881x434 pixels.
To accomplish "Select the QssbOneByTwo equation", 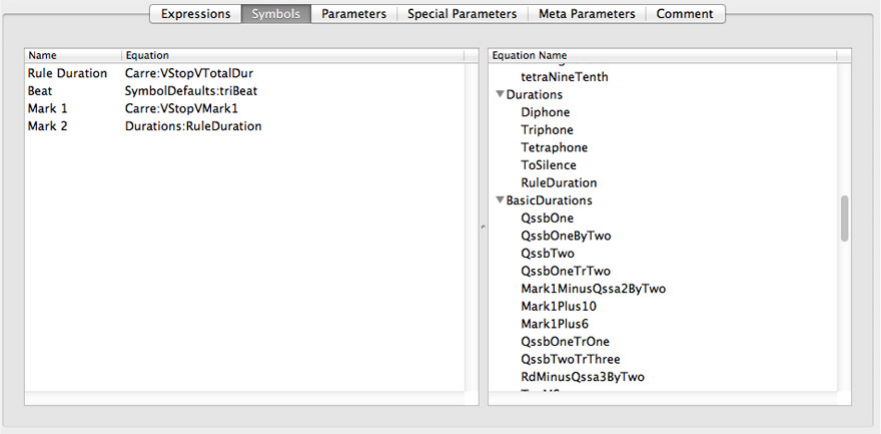I will coord(566,236).
